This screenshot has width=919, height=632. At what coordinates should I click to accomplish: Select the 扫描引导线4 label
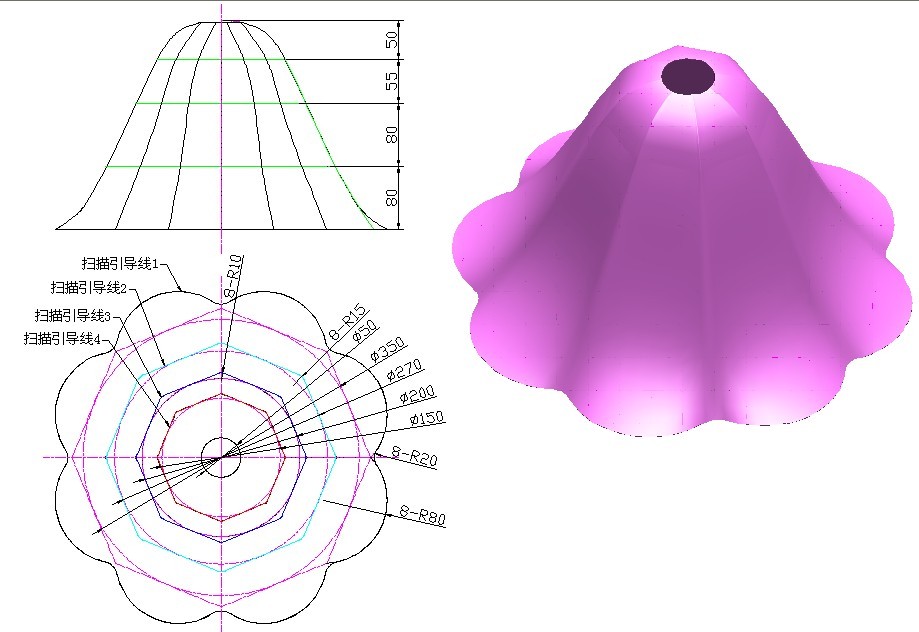click(x=63, y=339)
